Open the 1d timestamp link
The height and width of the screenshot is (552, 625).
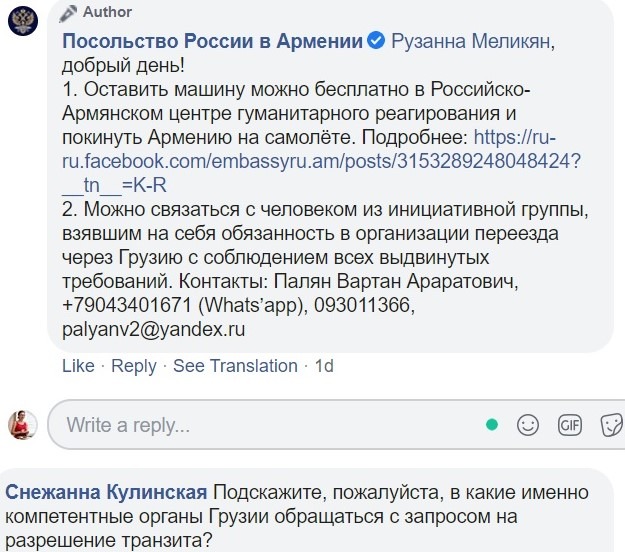(324, 366)
